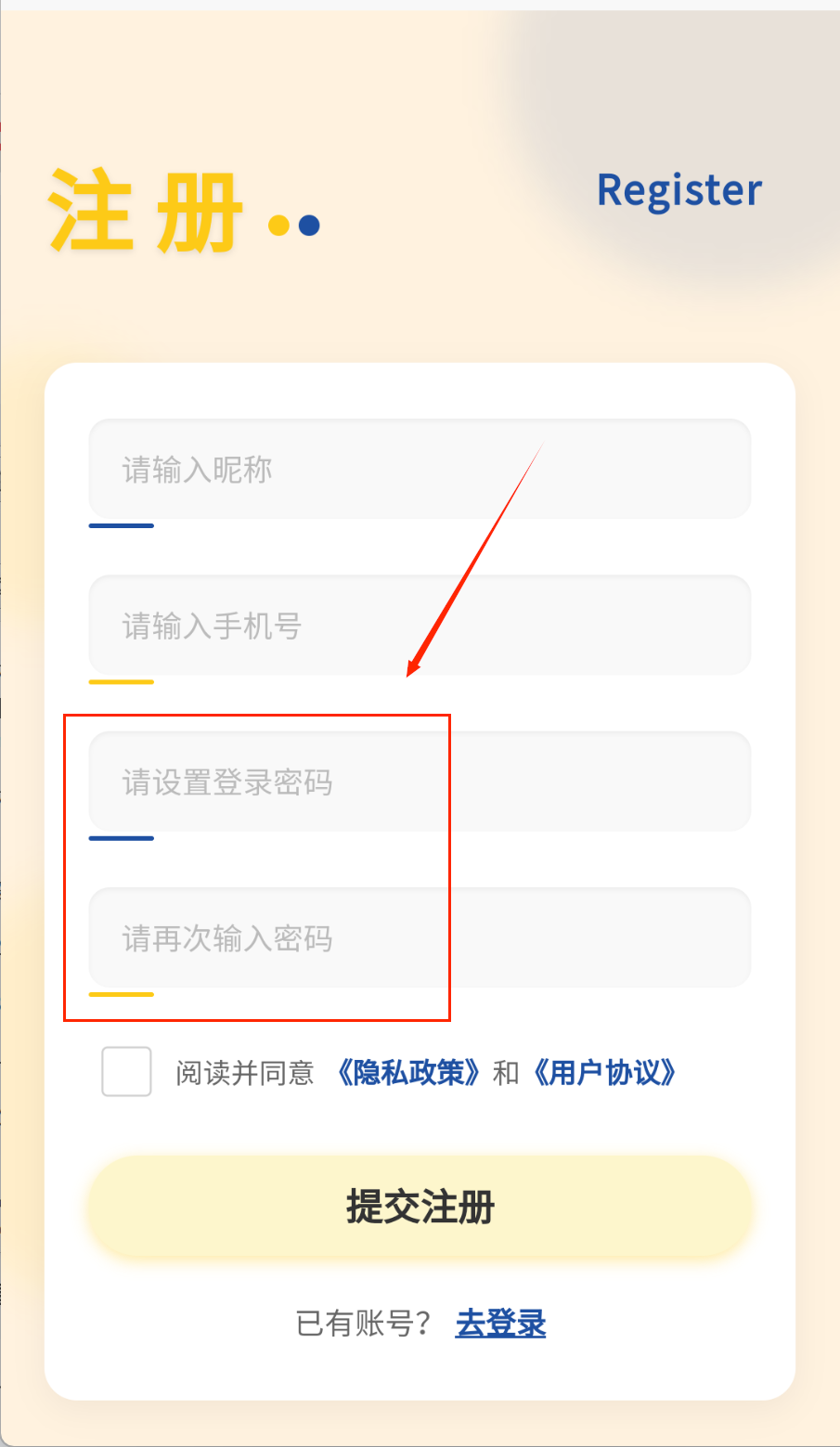Viewport: 840px width, 1447px height.
Task: Click the blue Register heading text
Action: pyautogui.click(x=678, y=190)
